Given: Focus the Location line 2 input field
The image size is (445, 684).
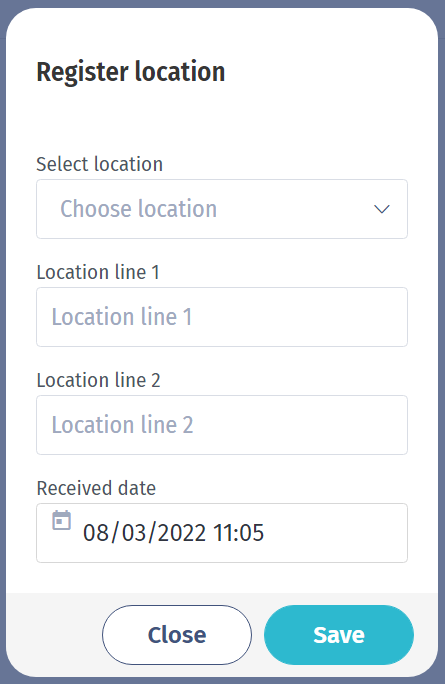Looking at the screenshot, I should [x=222, y=425].
